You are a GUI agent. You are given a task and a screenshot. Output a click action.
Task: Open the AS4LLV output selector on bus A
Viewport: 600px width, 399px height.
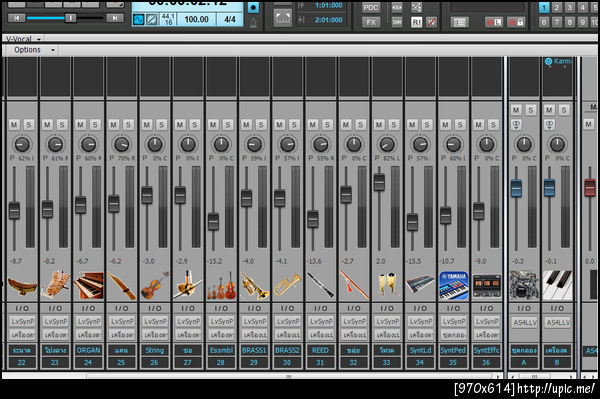tap(524, 322)
